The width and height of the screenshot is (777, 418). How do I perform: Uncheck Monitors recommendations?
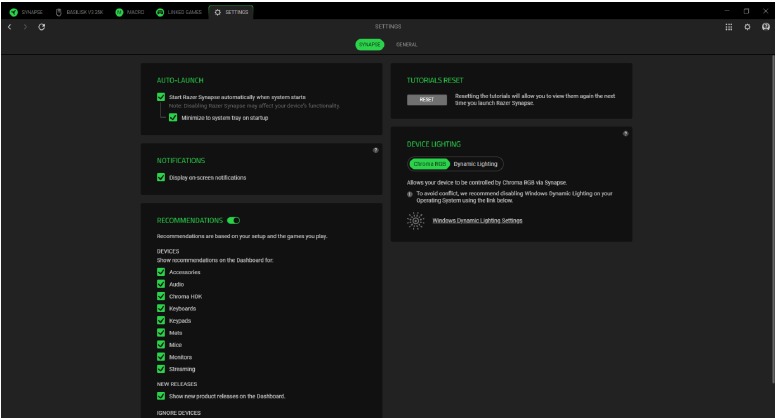pyautogui.click(x=161, y=357)
